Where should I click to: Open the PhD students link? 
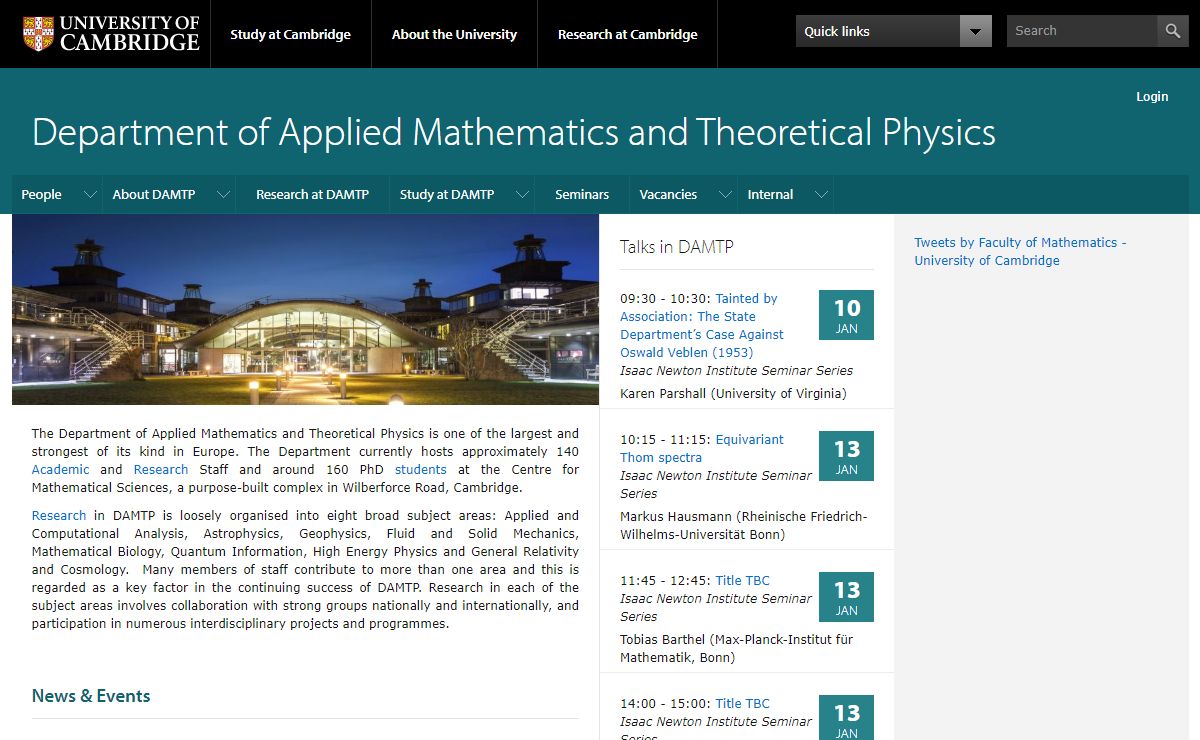421,469
